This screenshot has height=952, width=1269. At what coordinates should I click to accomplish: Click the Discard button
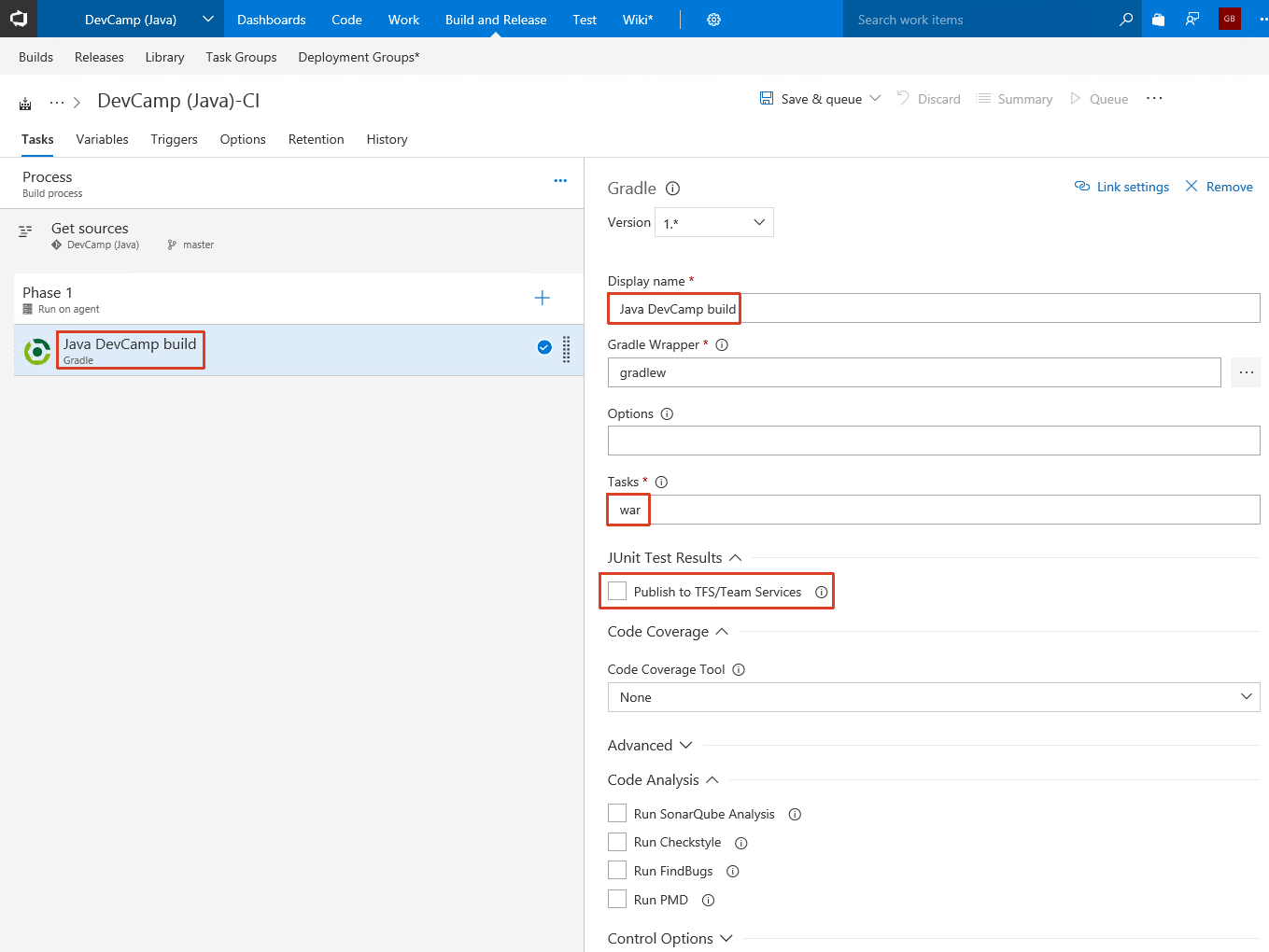click(929, 99)
